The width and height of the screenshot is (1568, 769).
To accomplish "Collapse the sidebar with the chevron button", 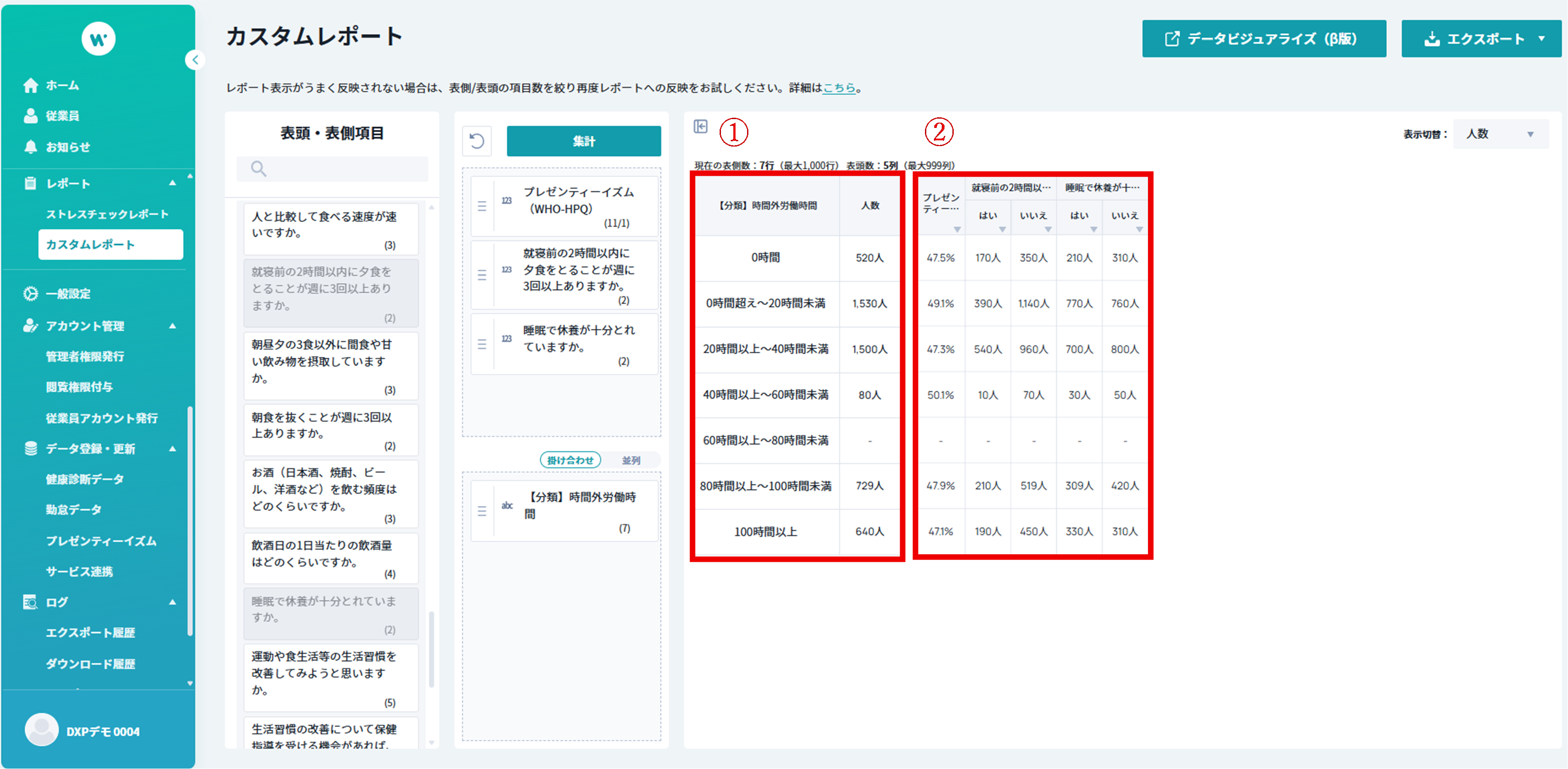I will [x=195, y=60].
